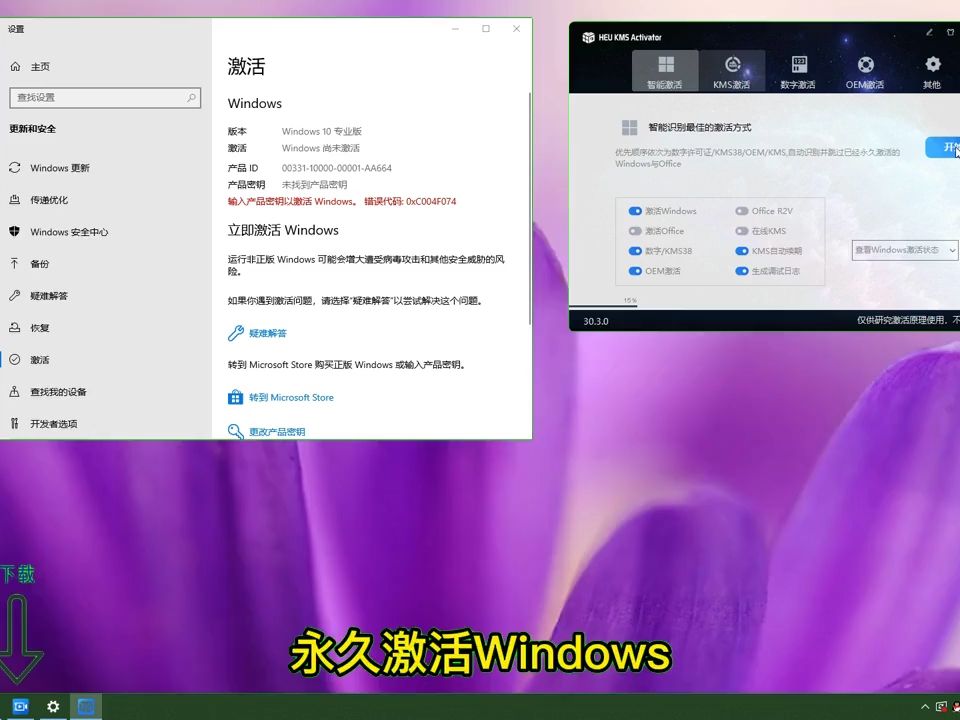Click the 30.3.0 version text

tap(596, 321)
